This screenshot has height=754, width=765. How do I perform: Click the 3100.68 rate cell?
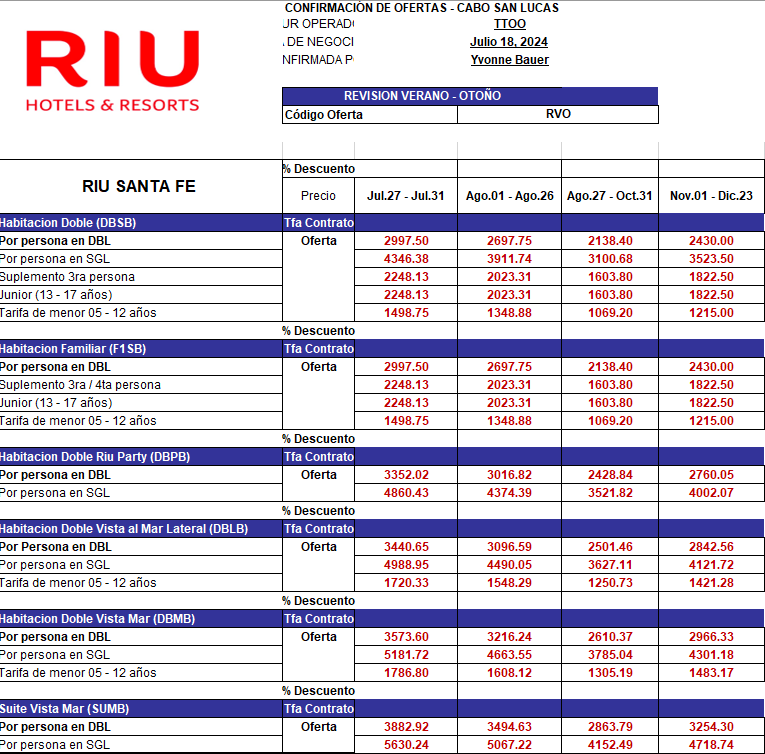coord(610,259)
